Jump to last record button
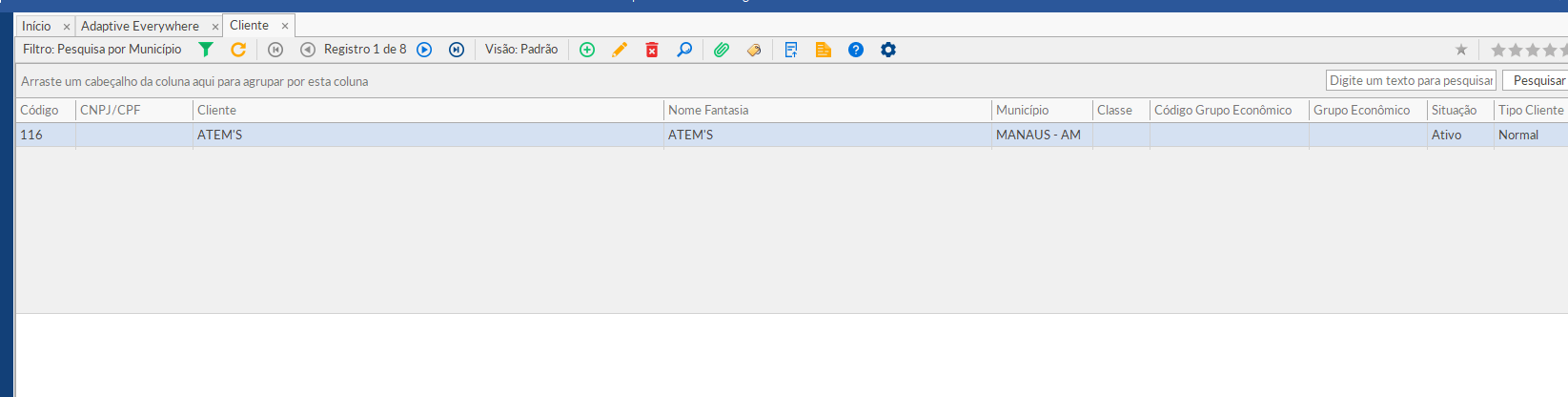This screenshot has width=1568, height=397. tap(457, 50)
